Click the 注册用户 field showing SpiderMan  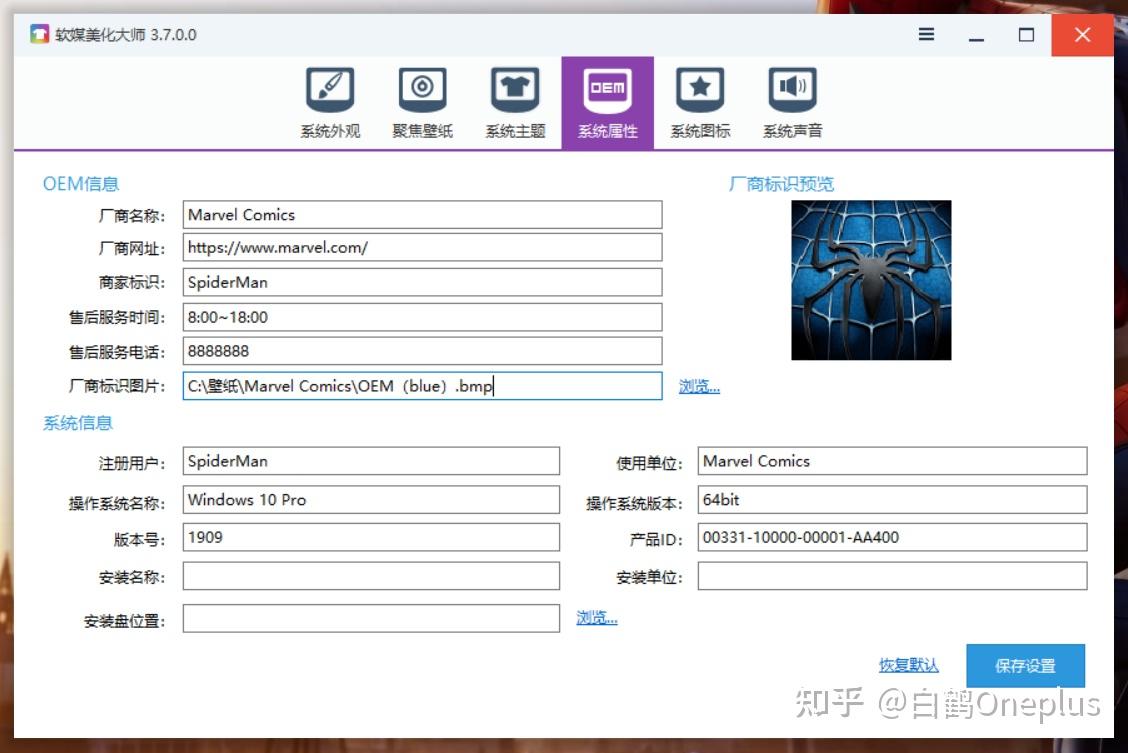(370, 461)
